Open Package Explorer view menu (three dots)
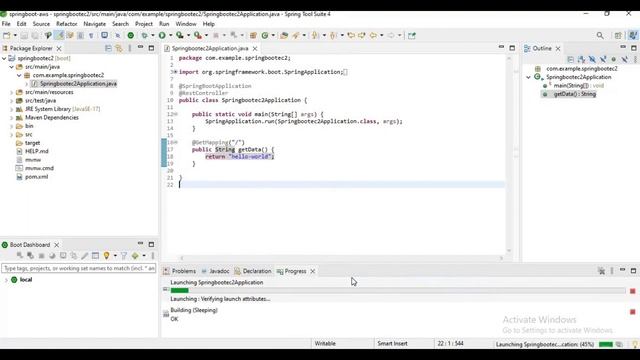Image resolution: width=640 pixels, height=360 pixels. pyautogui.click(x=130, y=48)
